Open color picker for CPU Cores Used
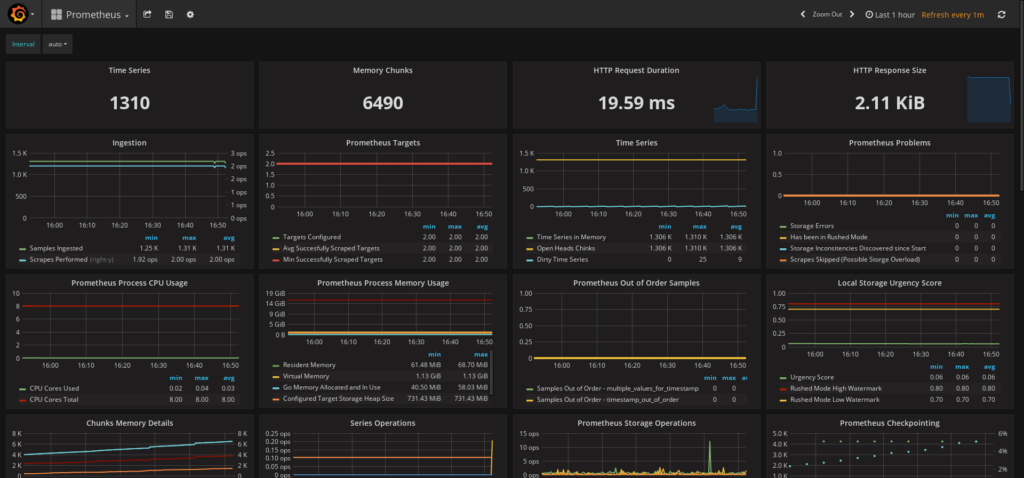The height and width of the screenshot is (478, 1024). click(x=23, y=389)
